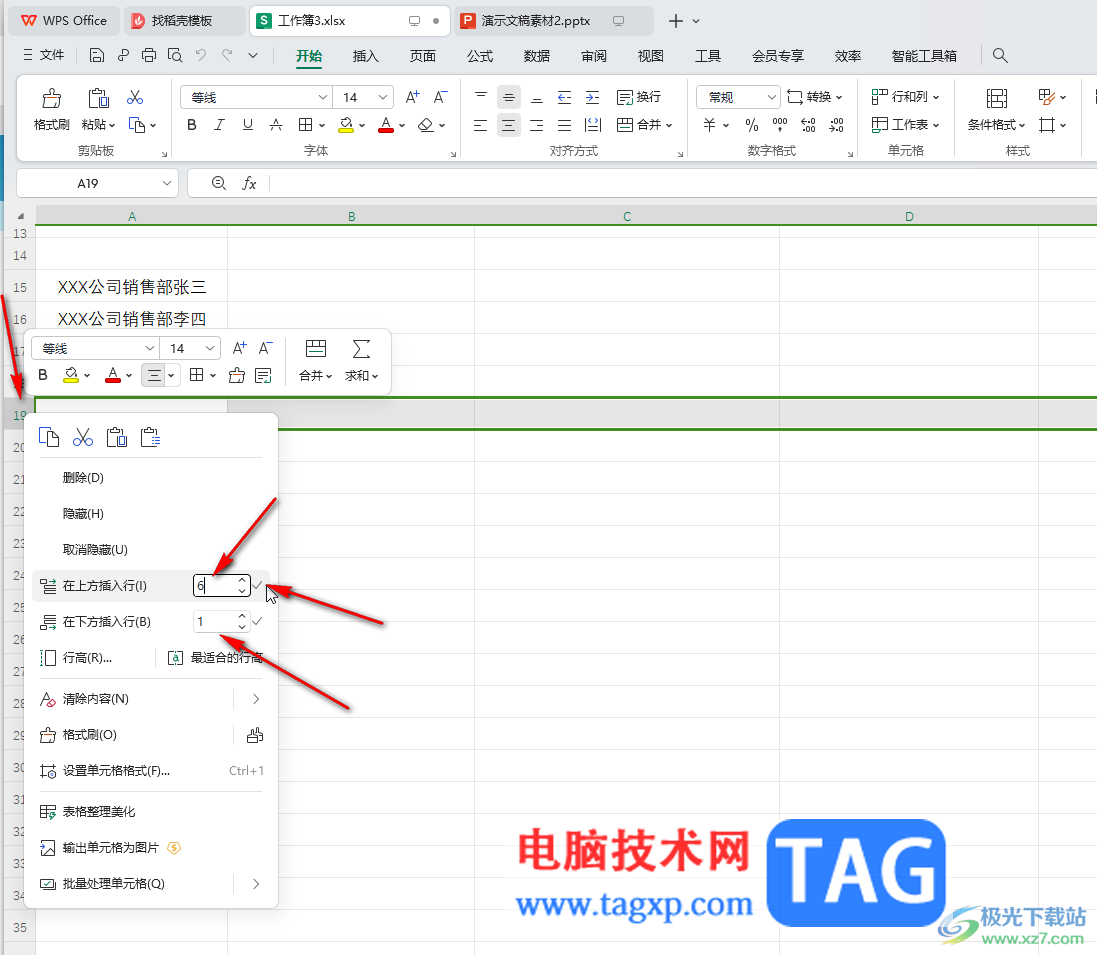Open the number format 常规 dropdown
1097x955 pixels.
click(x=771, y=97)
